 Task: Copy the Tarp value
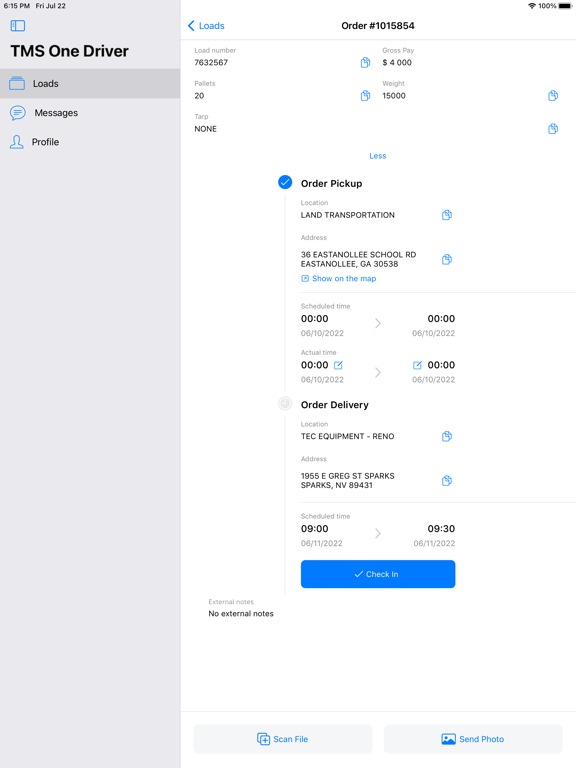point(553,128)
